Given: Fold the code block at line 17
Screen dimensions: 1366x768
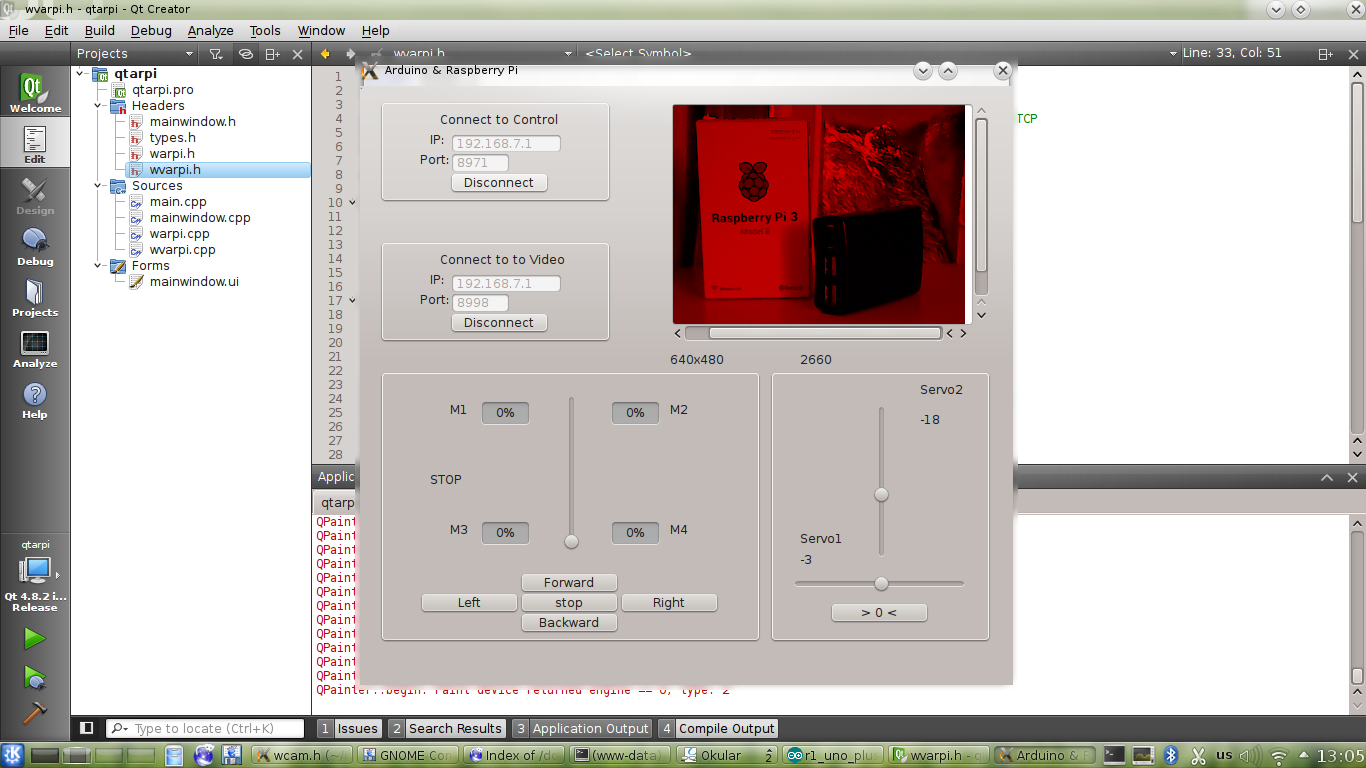Looking at the screenshot, I should (352, 300).
